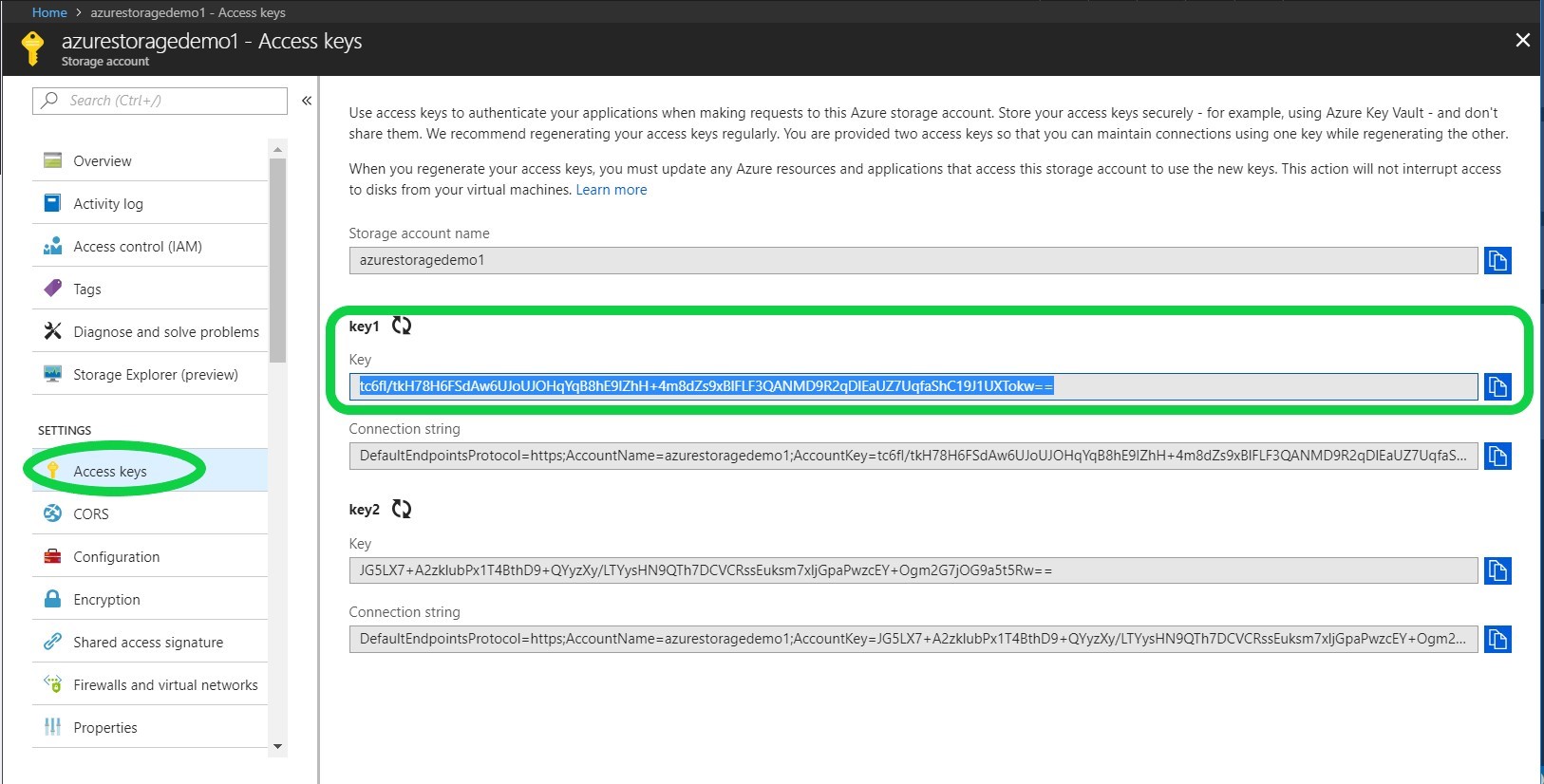1544x784 pixels.
Task: Focus the Search (Ctrl+/) box
Action: [x=160, y=101]
